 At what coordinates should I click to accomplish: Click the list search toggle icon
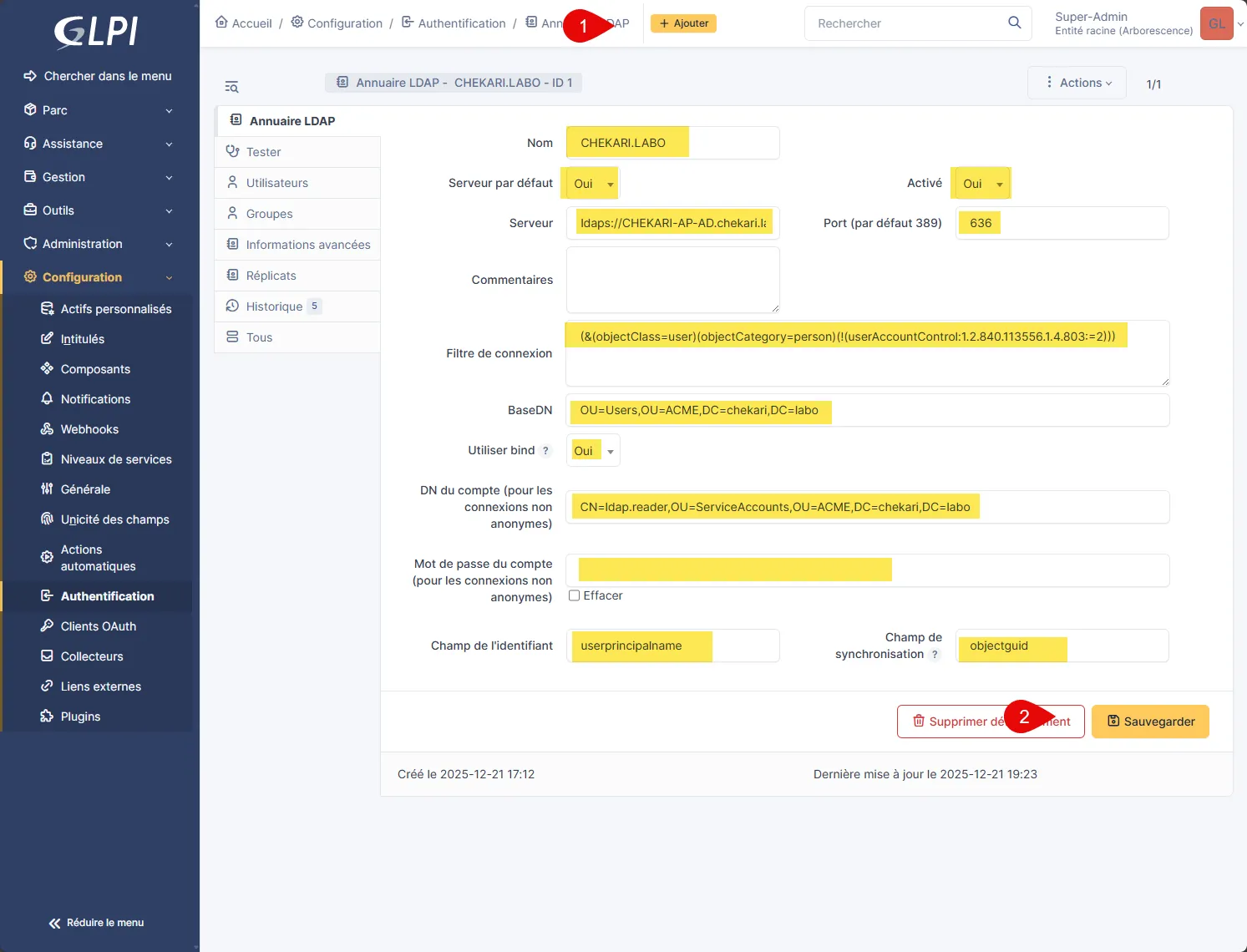pos(231,87)
